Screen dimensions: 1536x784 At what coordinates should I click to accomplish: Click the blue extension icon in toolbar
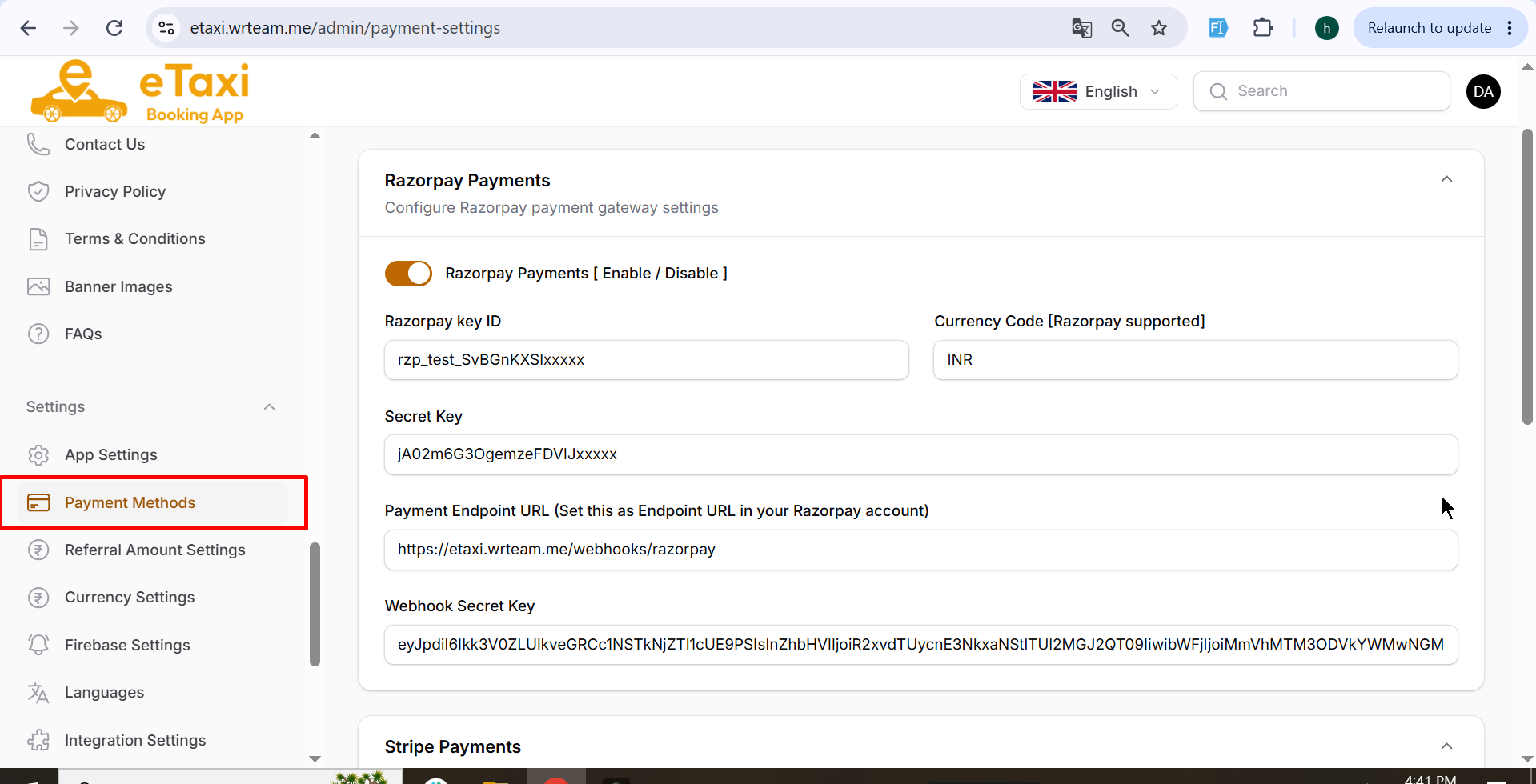(1217, 28)
